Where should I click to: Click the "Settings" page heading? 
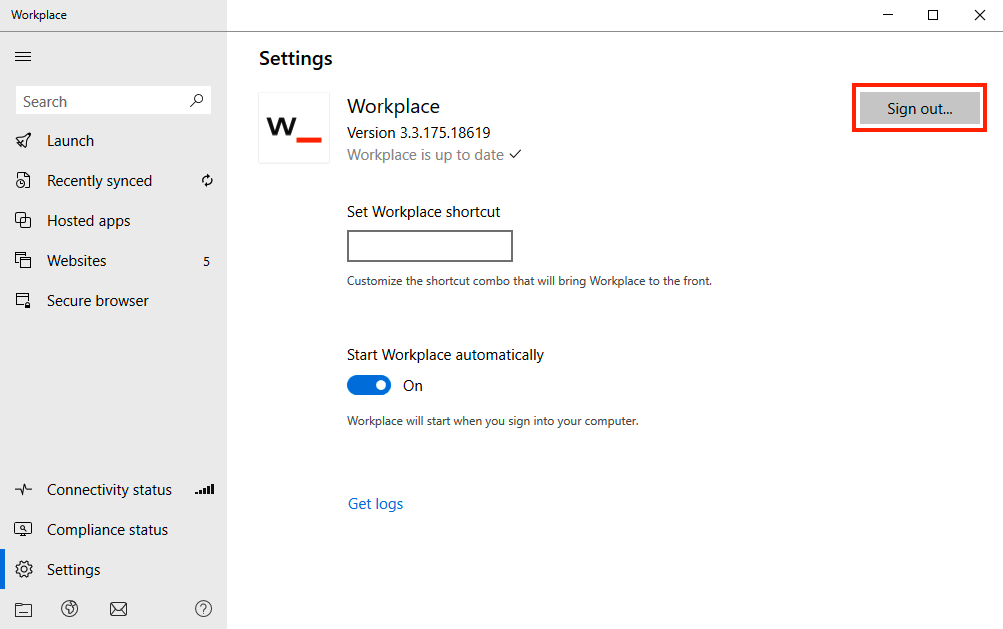pos(296,58)
